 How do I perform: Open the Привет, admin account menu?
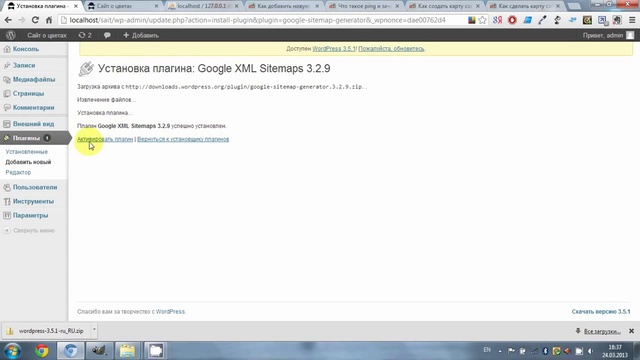click(608, 35)
